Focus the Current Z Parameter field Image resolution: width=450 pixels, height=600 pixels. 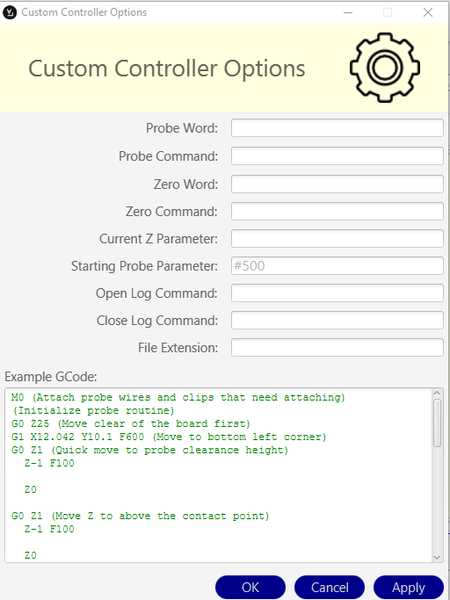pos(337,238)
